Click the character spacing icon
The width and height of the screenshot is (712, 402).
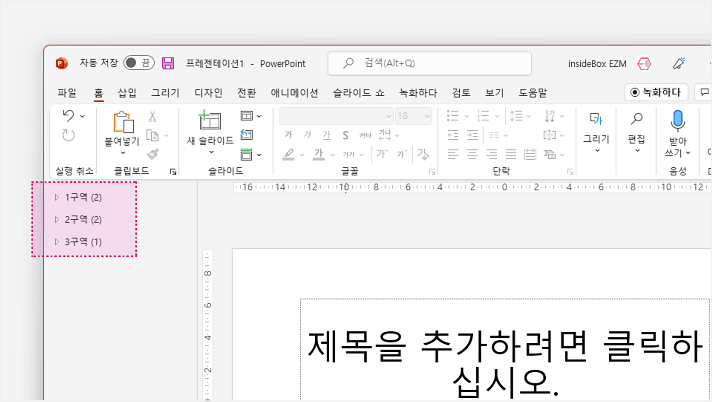coord(385,135)
